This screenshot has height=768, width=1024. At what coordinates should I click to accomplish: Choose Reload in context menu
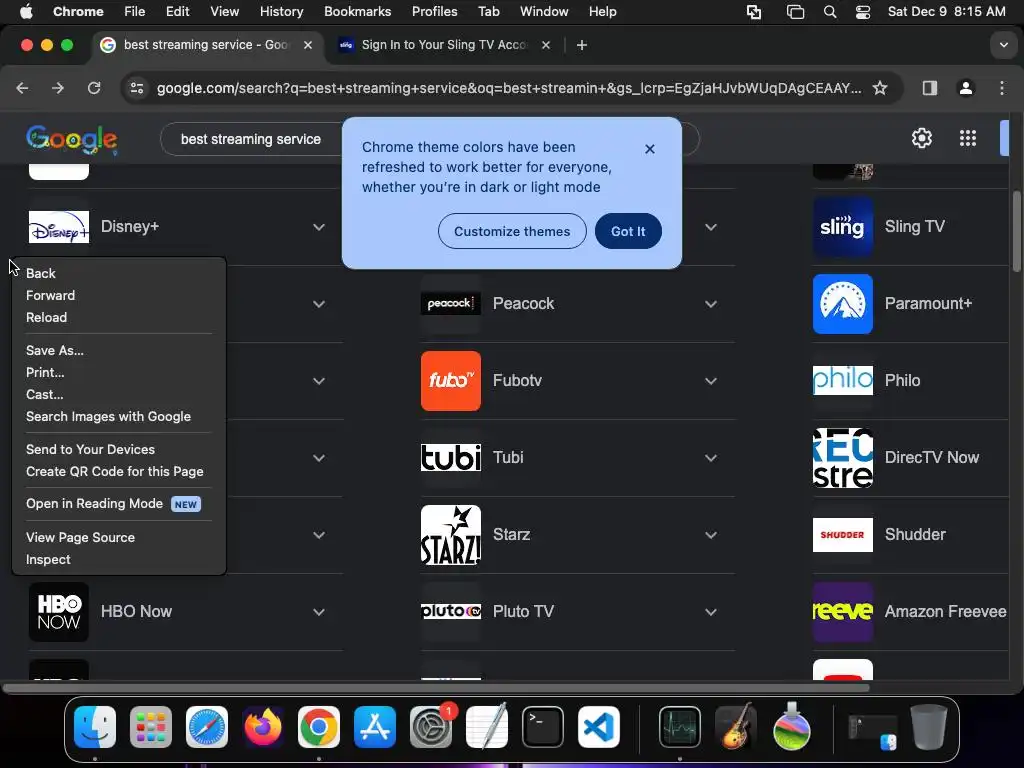(119, 317)
